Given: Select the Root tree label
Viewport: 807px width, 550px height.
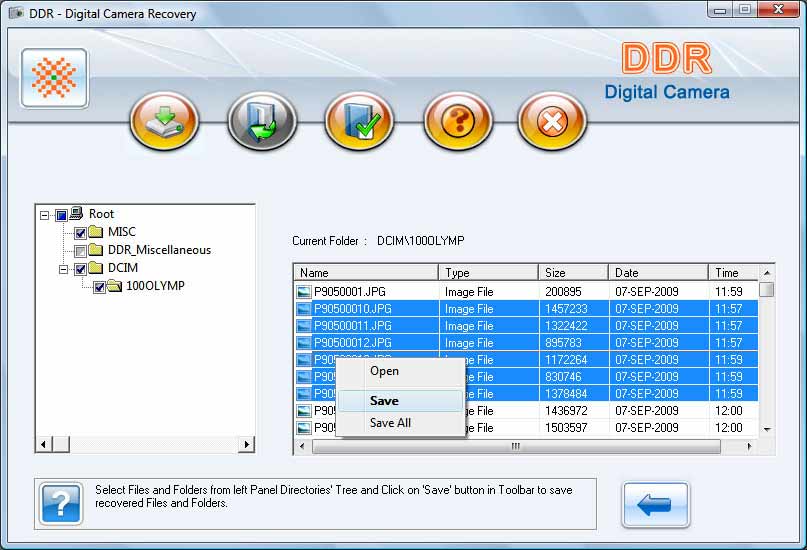Looking at the screenshot, I should click(x=101, y=214).
